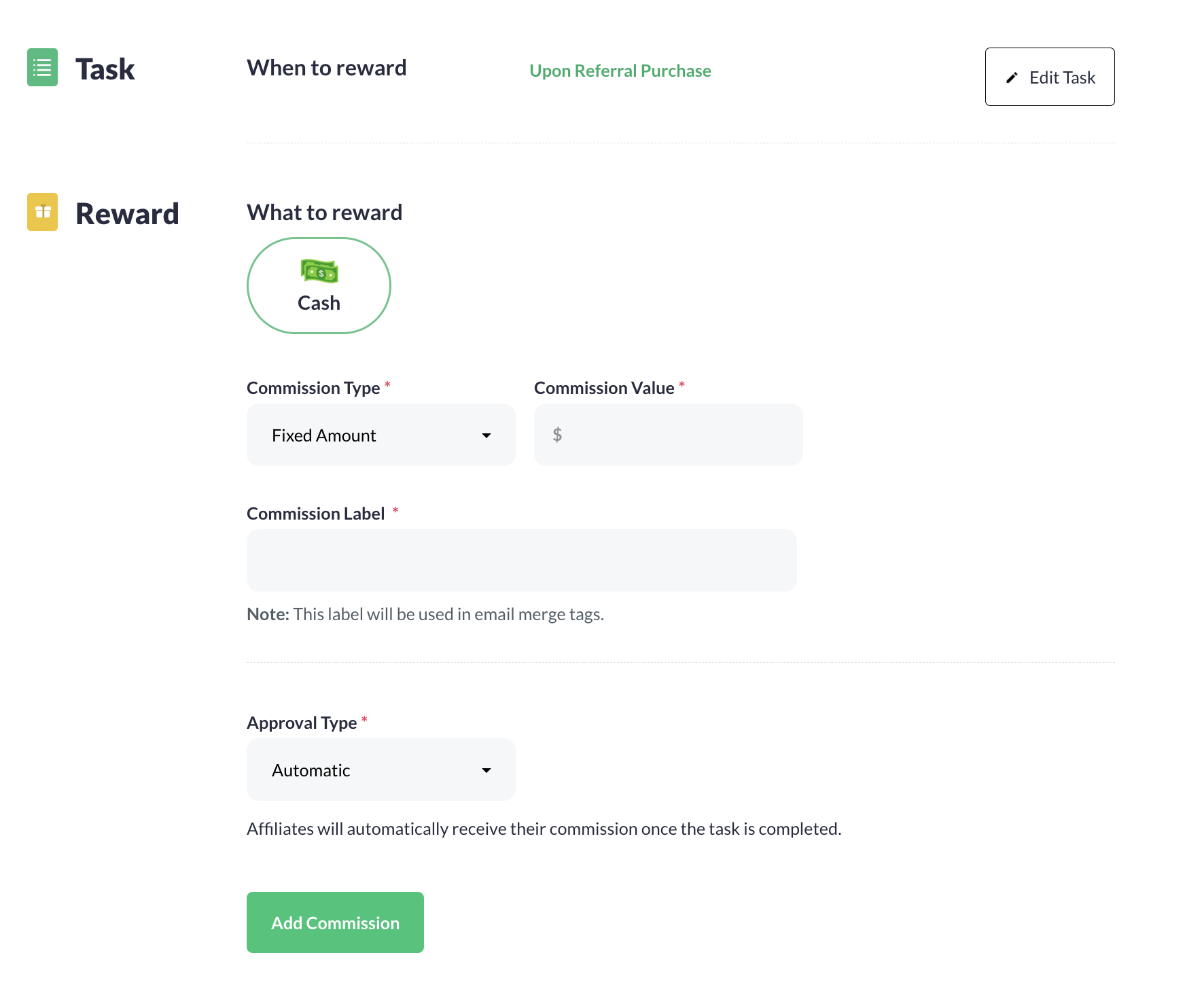Open the Commission Type dropdown
The width and height of the screenshot is (1185, 1008).
point(381,435)
